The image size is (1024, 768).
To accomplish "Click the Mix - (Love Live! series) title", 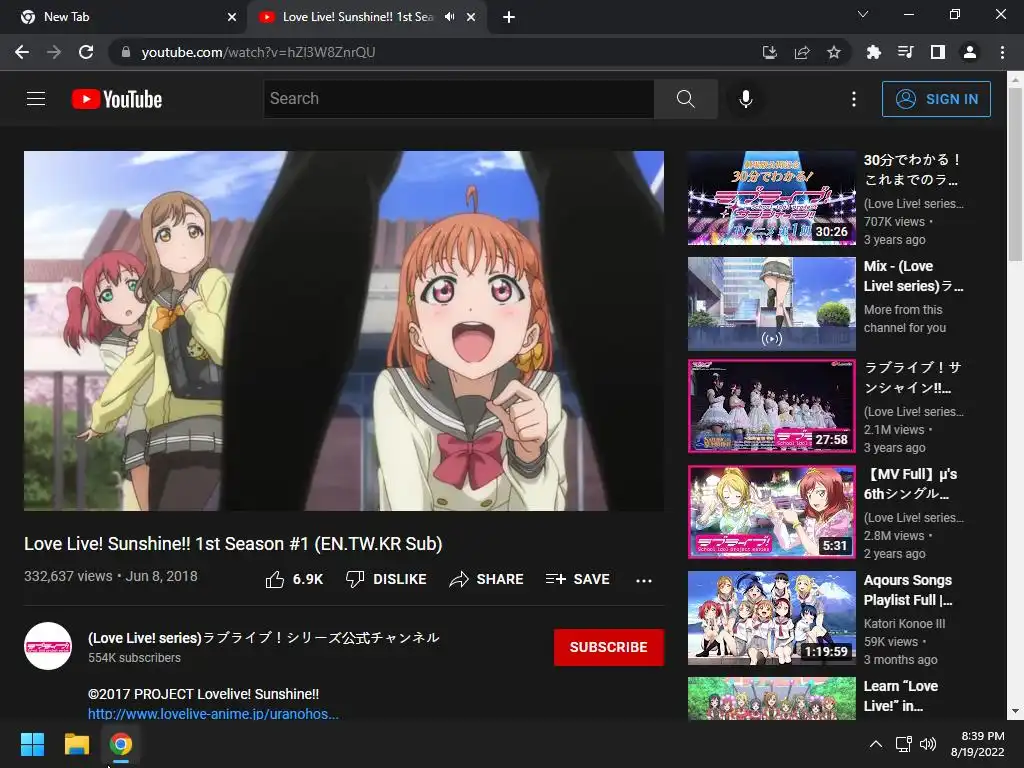I will [x=913, y=276].
